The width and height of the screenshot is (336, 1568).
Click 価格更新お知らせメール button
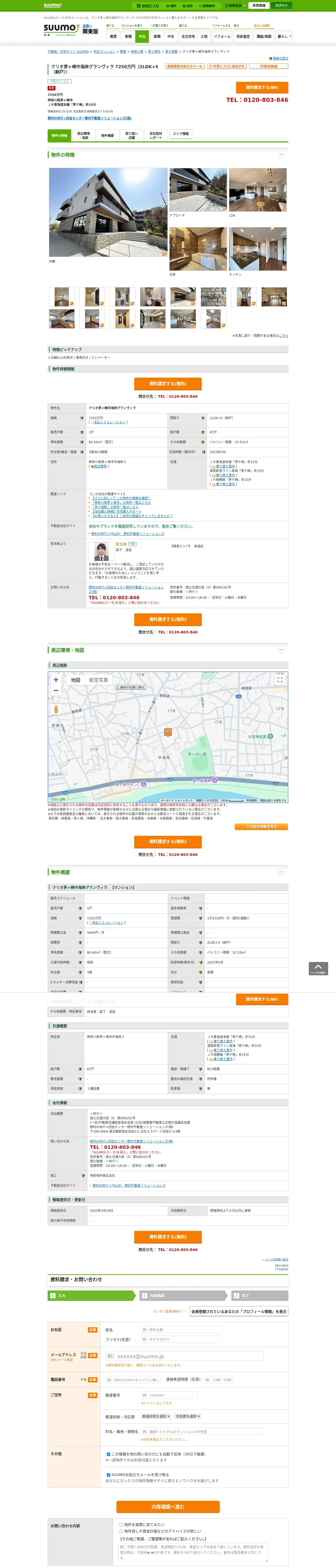click(185, 66)
